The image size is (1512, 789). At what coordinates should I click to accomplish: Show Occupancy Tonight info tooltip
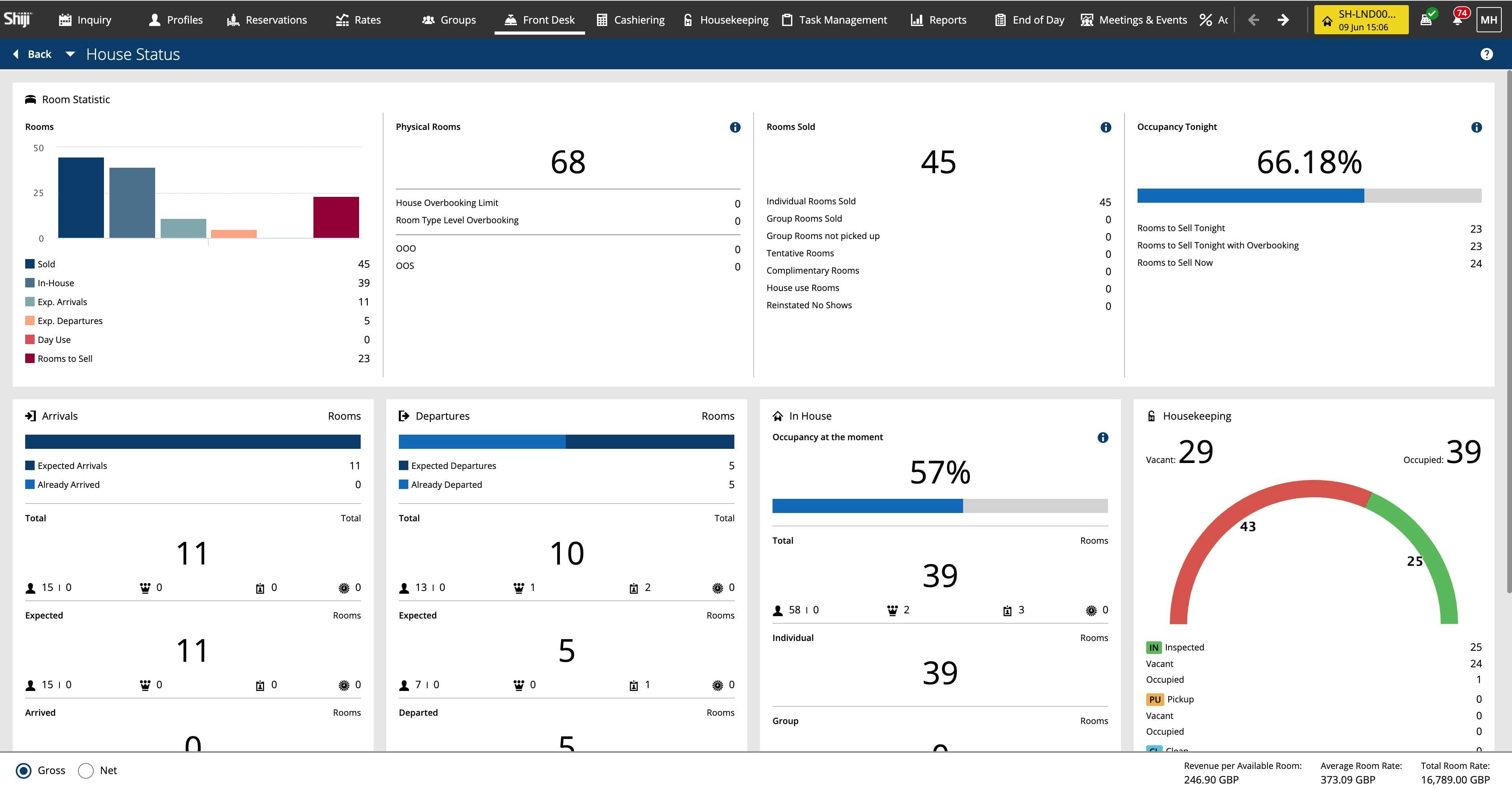tap(1476, 128)
